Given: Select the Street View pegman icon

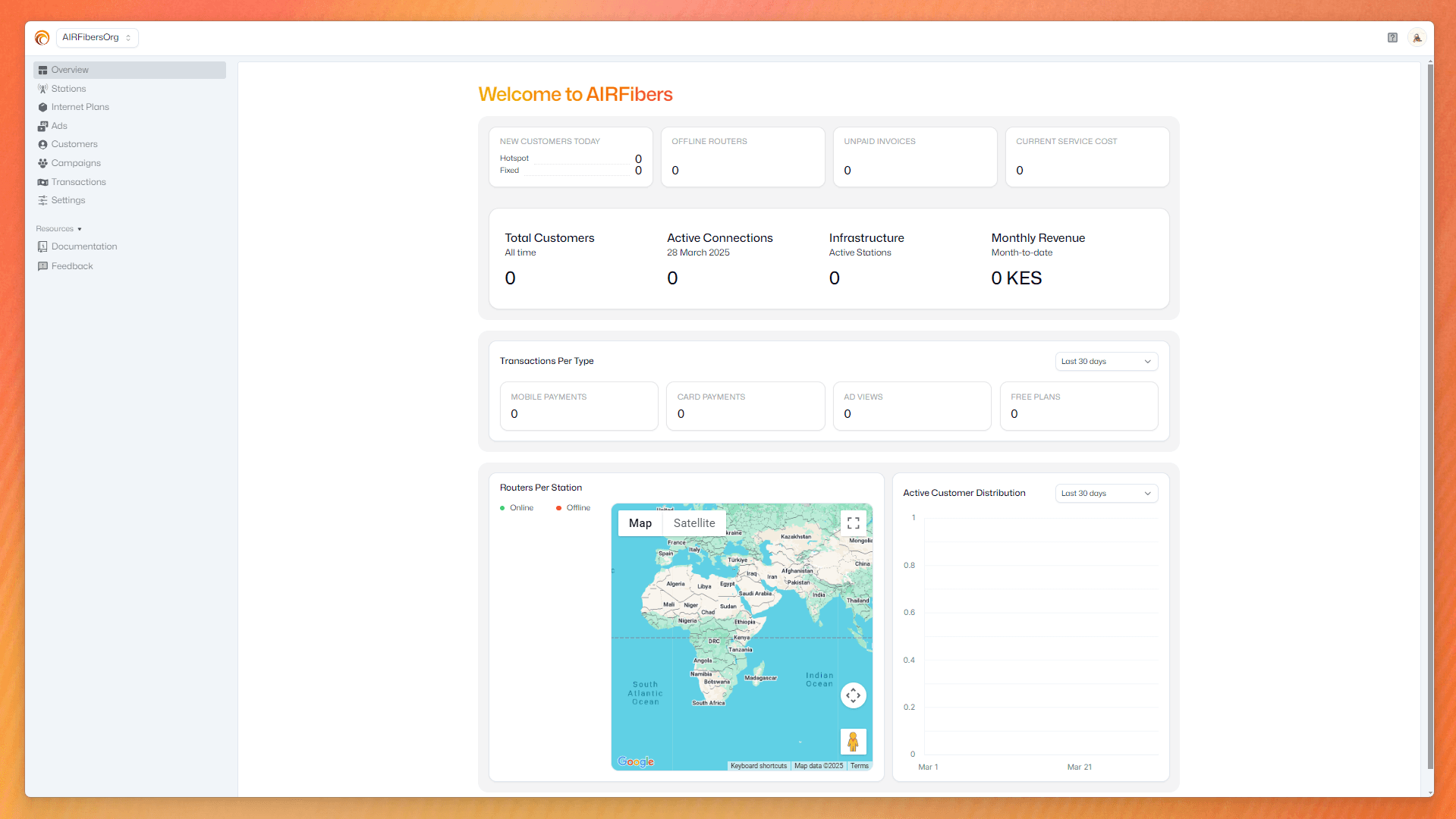Looking at the screenshot, I should pos(853,741).
